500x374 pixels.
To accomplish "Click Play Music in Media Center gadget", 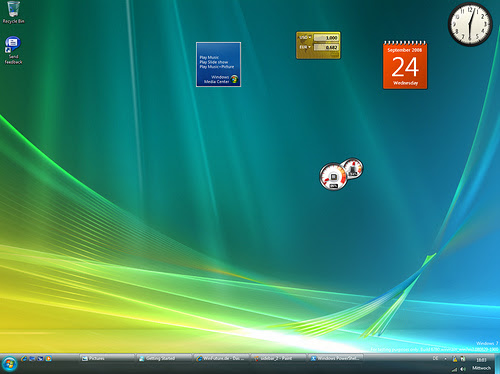I will tap(209, 57).
